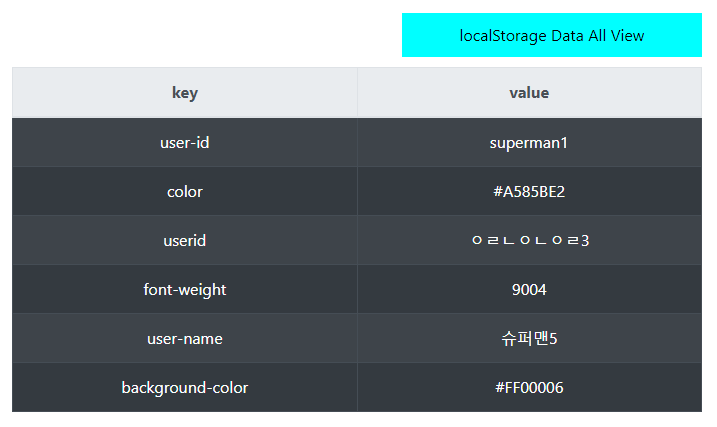
Task: Click the #FF00006 value cell
Action: [530, 388]
